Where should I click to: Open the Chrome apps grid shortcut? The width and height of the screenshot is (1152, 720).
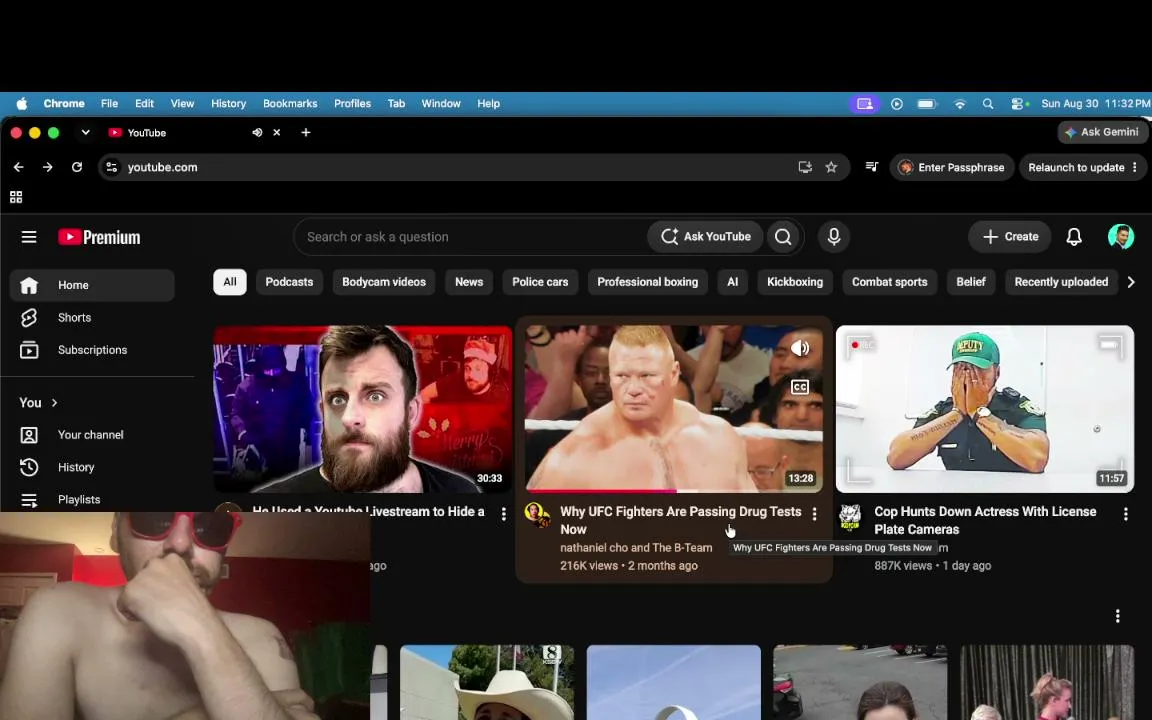tap(16, 197)
